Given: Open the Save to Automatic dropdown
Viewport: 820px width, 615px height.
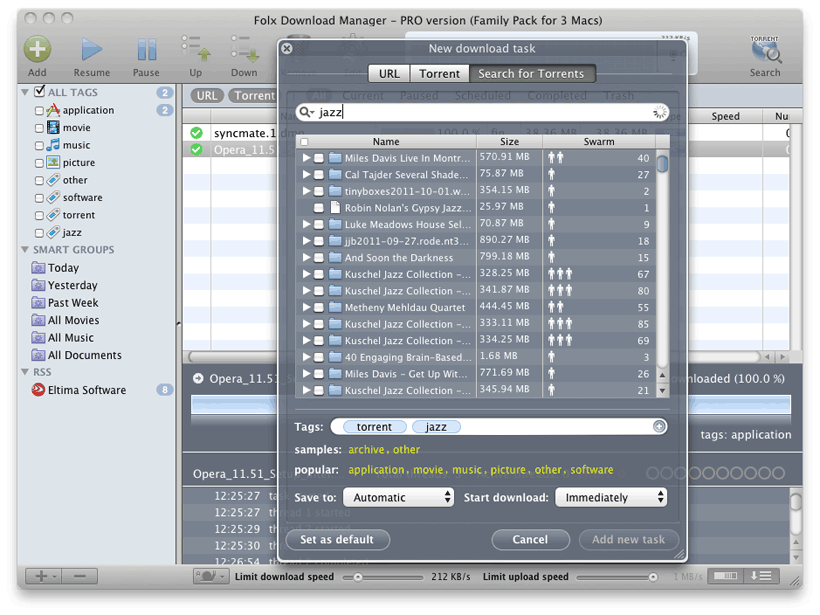Looking at the screenshot, I should [398, 497].
